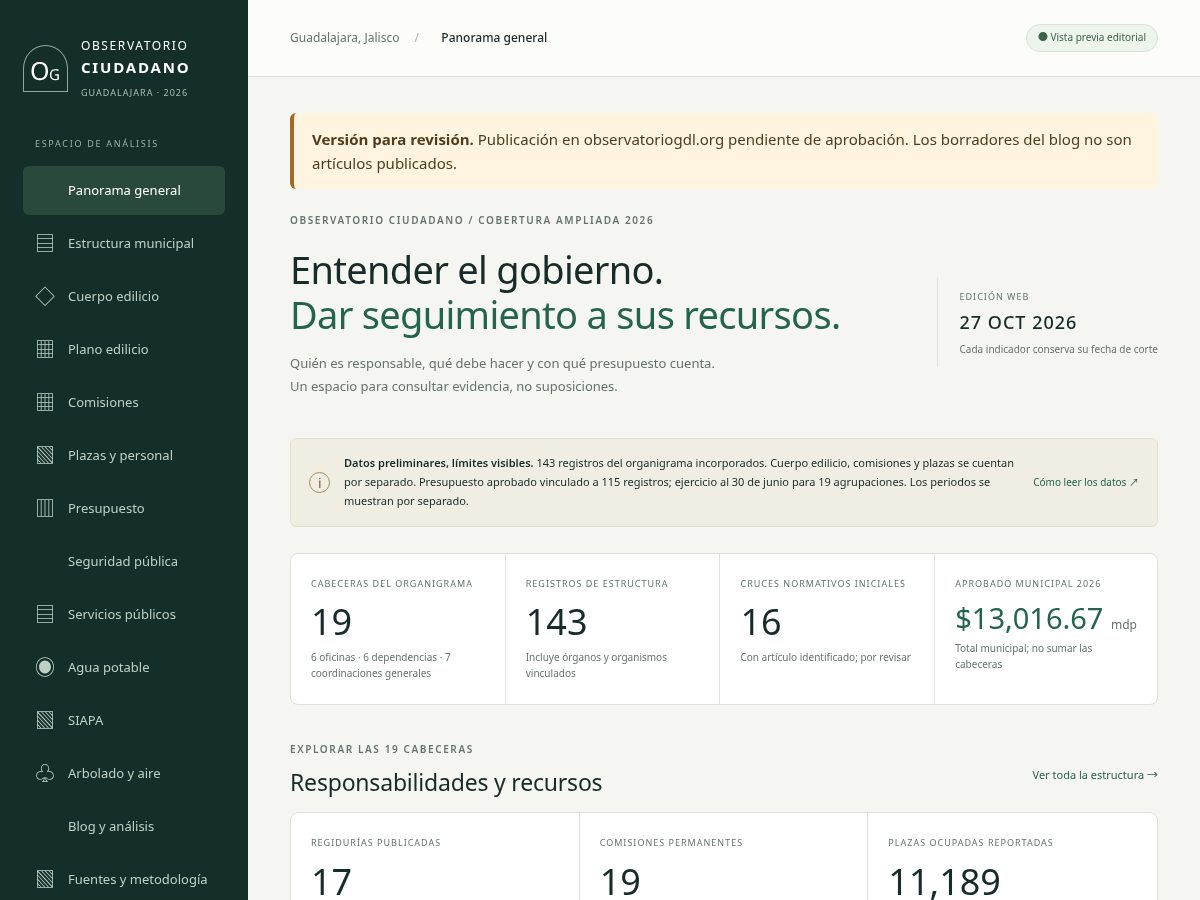Click the Plazas ocupadas reportadas value 11,189
This screenshot has width=1200, height=900.
tap(944, 882)
